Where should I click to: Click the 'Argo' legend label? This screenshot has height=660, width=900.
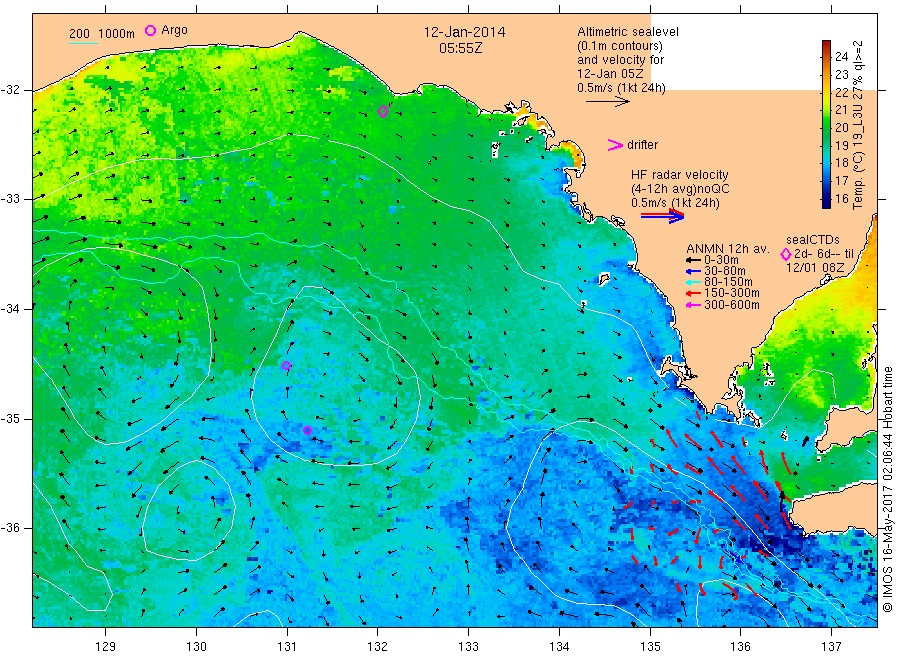coord(174,30)
